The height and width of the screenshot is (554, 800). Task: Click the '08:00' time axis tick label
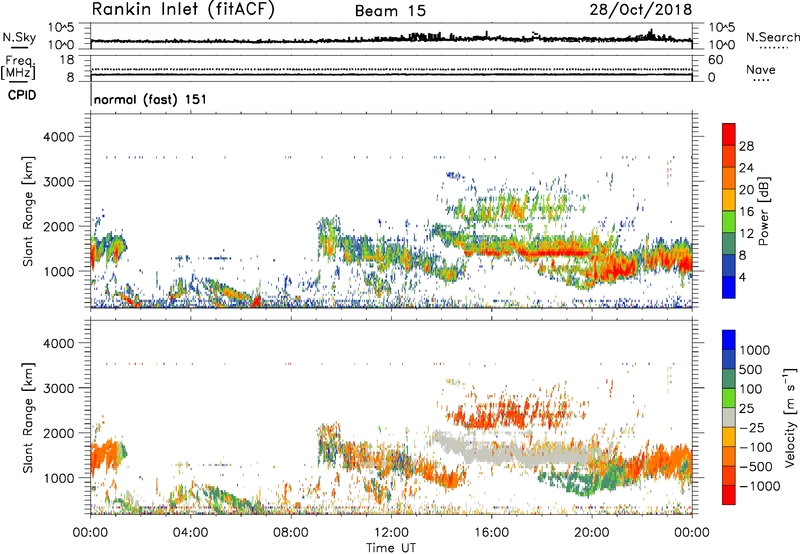[291, 533]
